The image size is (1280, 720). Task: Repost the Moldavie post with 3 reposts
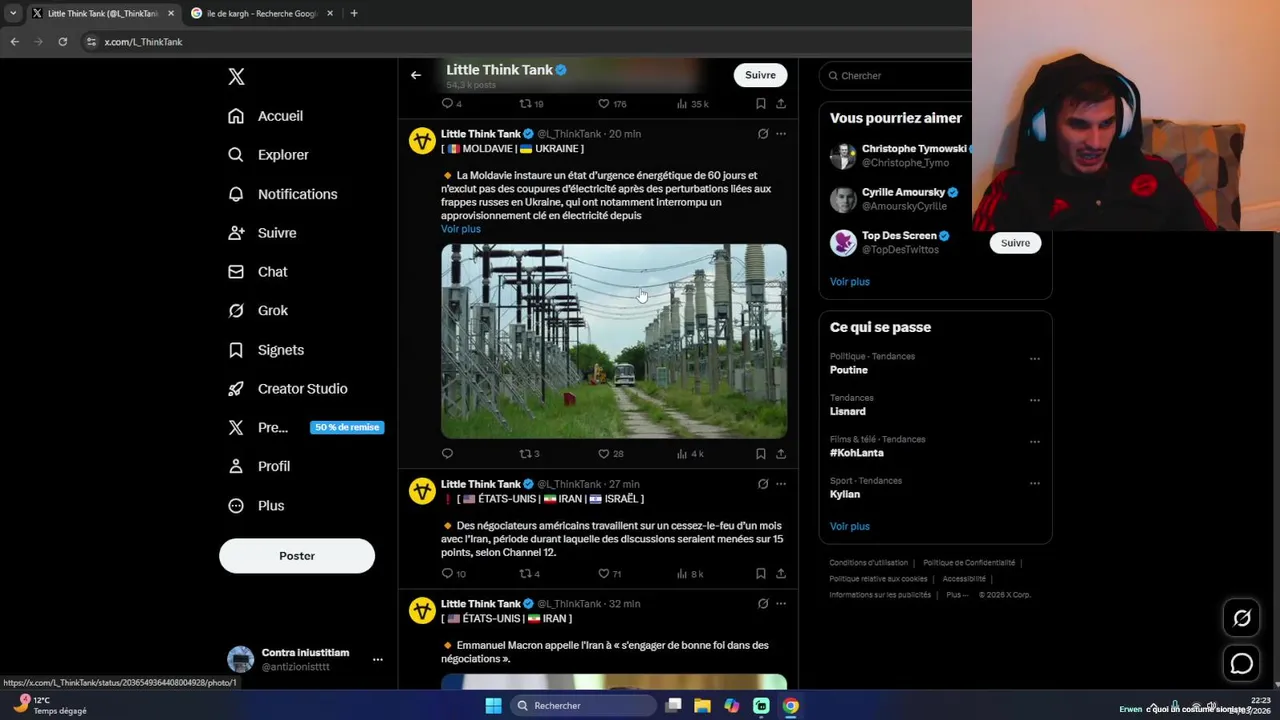pos(529,454)
